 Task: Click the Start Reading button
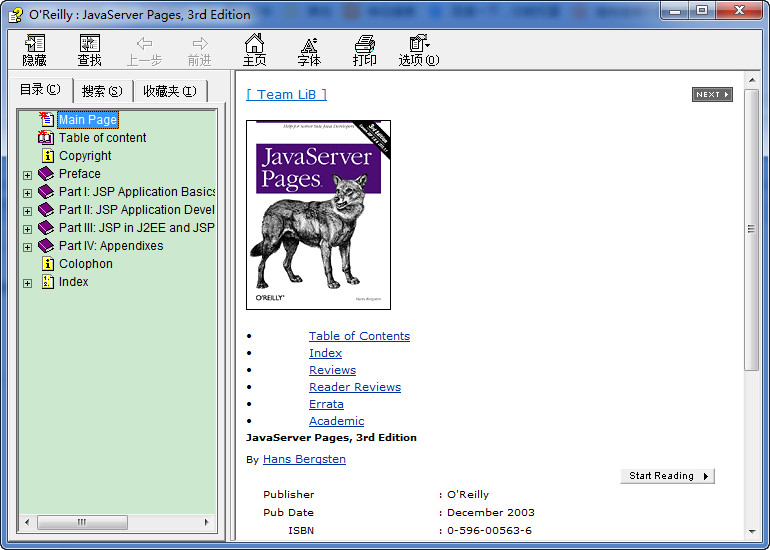(667, 476)
